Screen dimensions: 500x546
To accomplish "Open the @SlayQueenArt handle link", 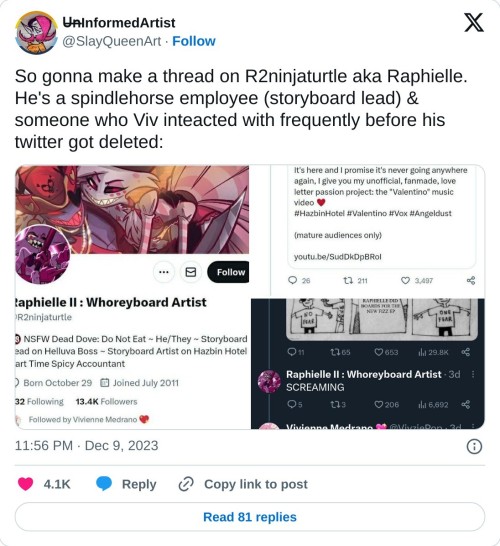I will click(x=112, y=41).
